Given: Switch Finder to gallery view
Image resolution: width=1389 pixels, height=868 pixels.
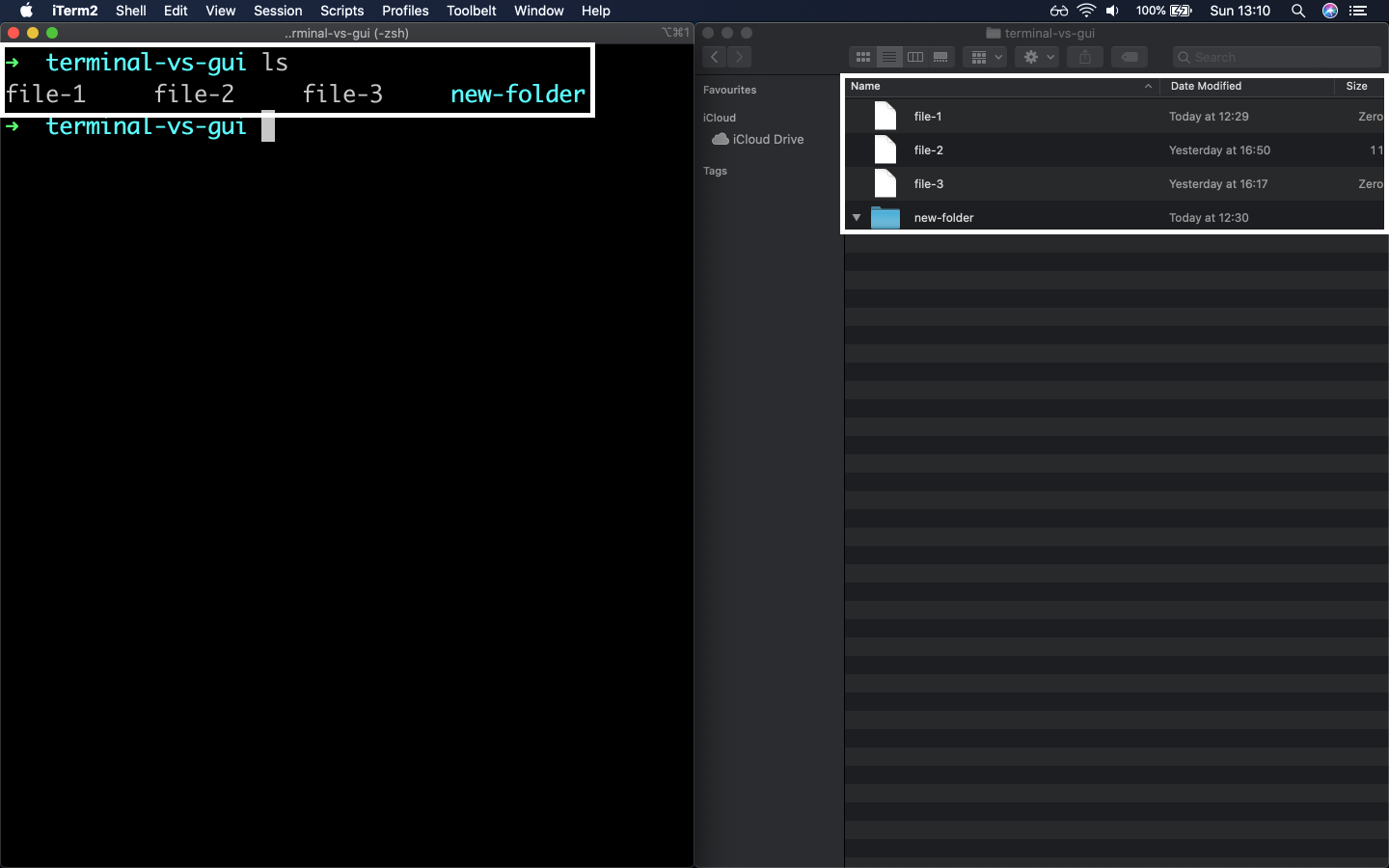Looking at the screenshot, I should [x=940, y=57].
